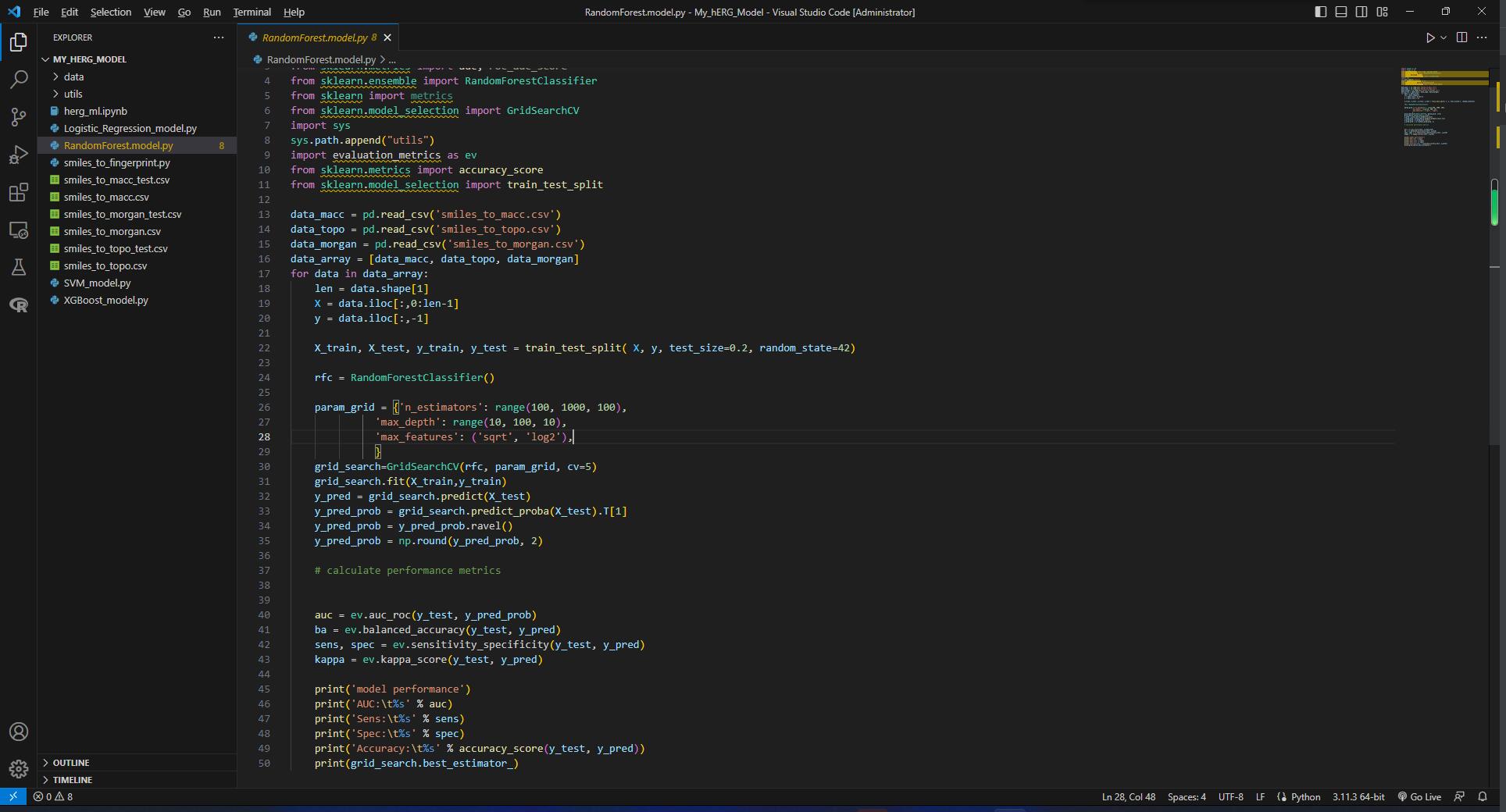Image resolution: width=1506 pixels, height=812 pixels.
Task: Open the Go menu
Action: 184,12
